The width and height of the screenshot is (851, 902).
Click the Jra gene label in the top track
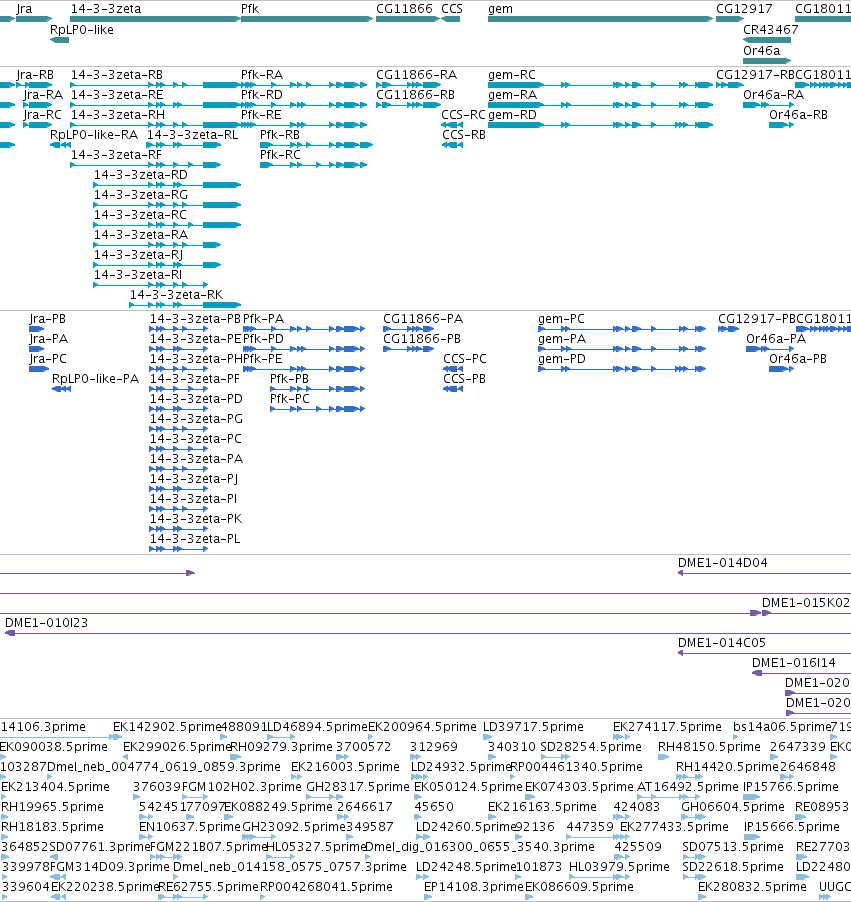click(24, 9)
